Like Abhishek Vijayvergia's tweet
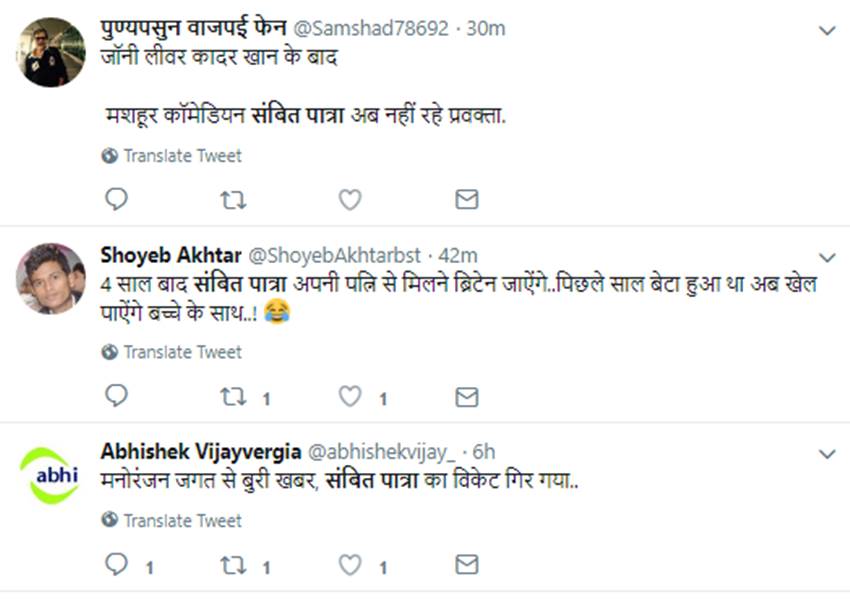This screenshot has height=602, width=850. pos(349,566)
